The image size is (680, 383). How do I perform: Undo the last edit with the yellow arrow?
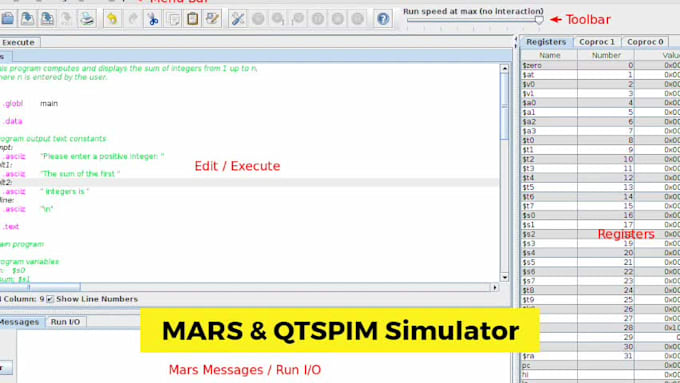click(x=112, y=19)
